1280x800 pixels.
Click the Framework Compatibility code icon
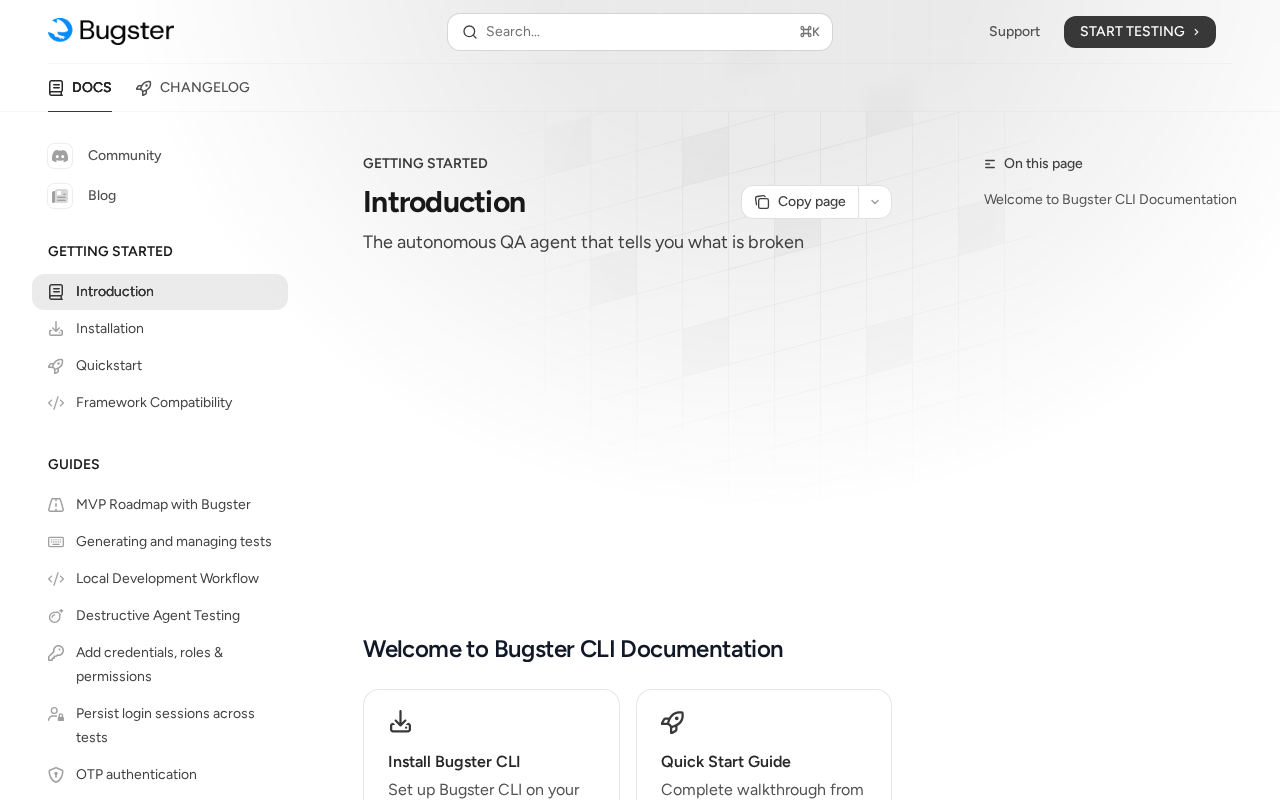tap(56, 403)
